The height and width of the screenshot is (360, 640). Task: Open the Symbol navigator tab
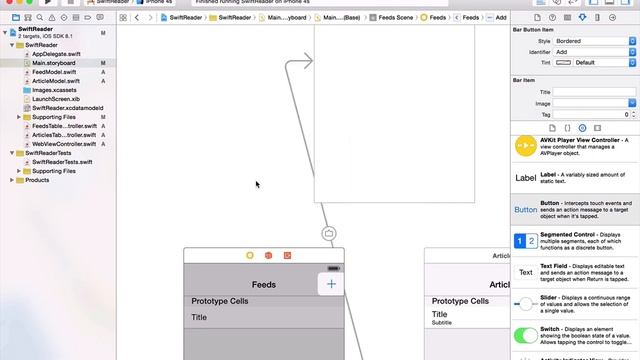point(28,18)
